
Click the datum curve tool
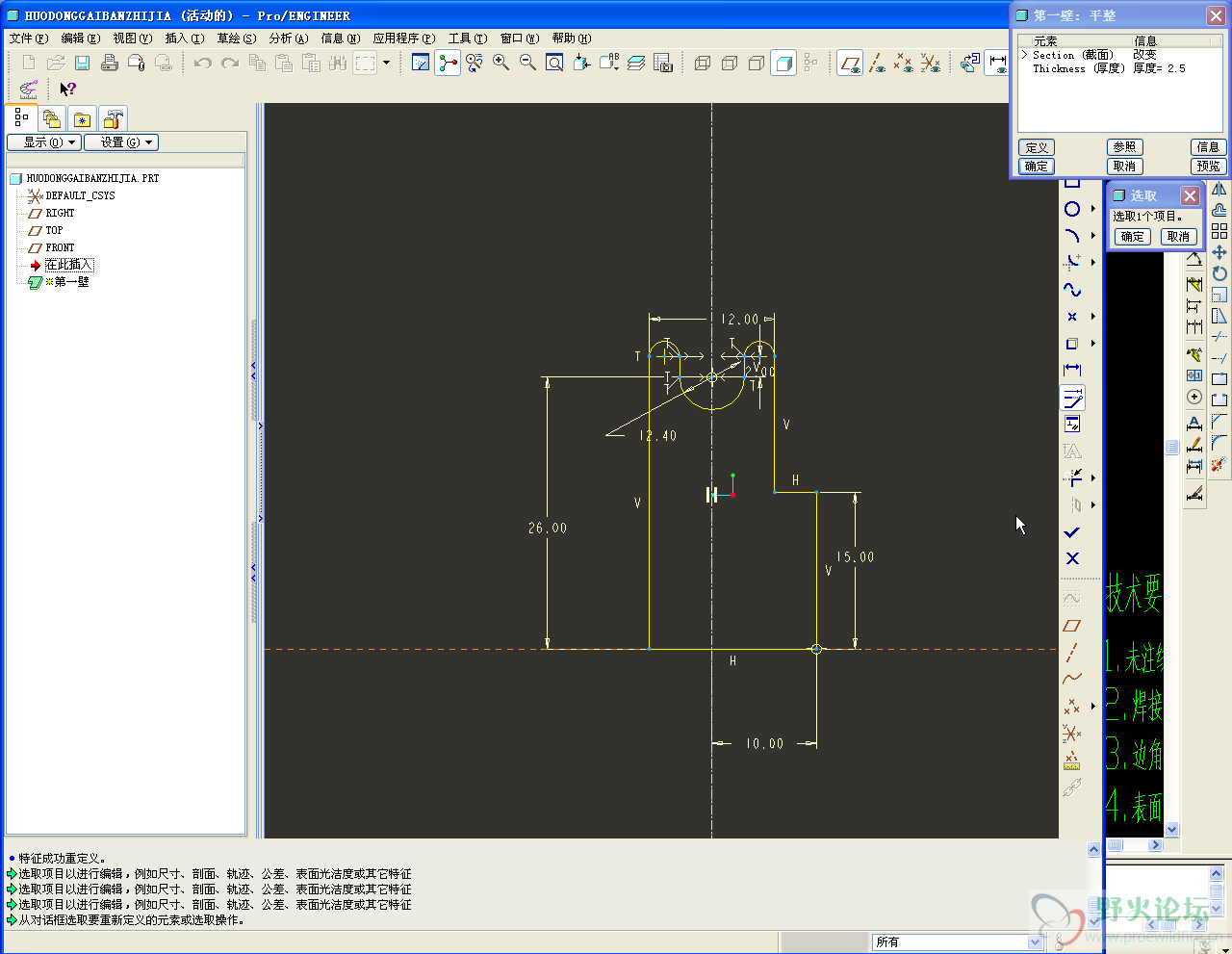point(1072,679)
